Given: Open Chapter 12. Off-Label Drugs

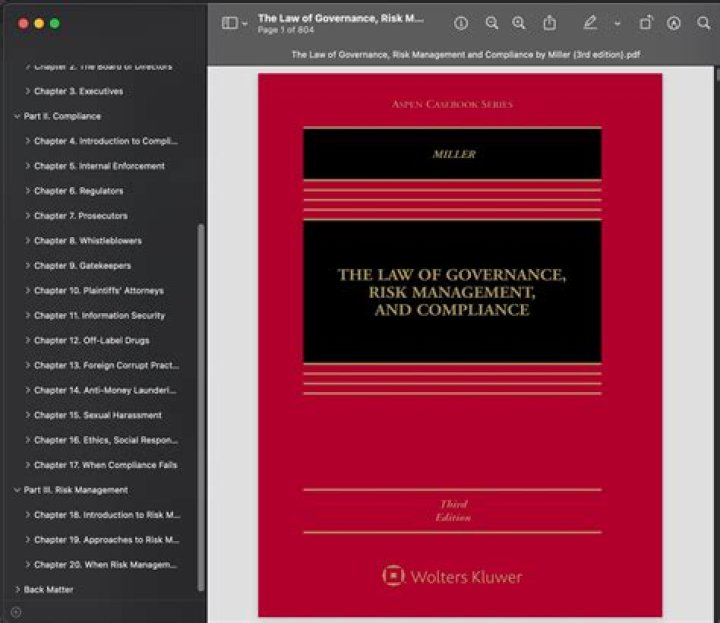Looking at the screenshot, I should pyautogui.click(x=92, y=340).
